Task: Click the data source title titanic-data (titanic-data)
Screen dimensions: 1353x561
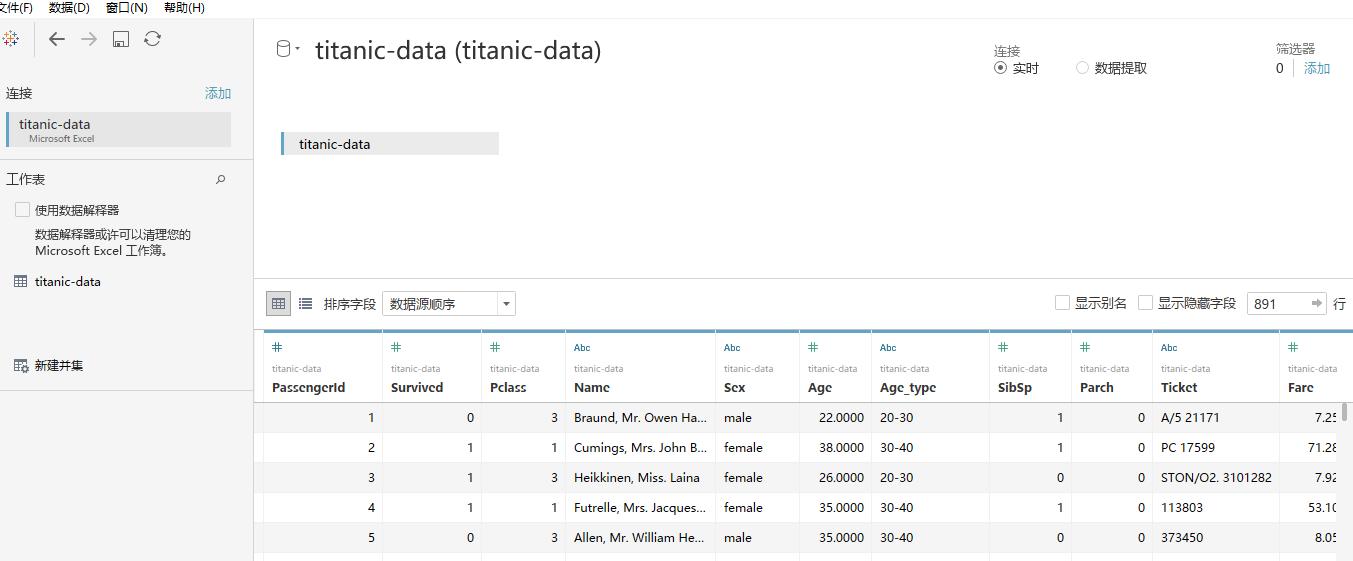Action: (x=458, y=50)
